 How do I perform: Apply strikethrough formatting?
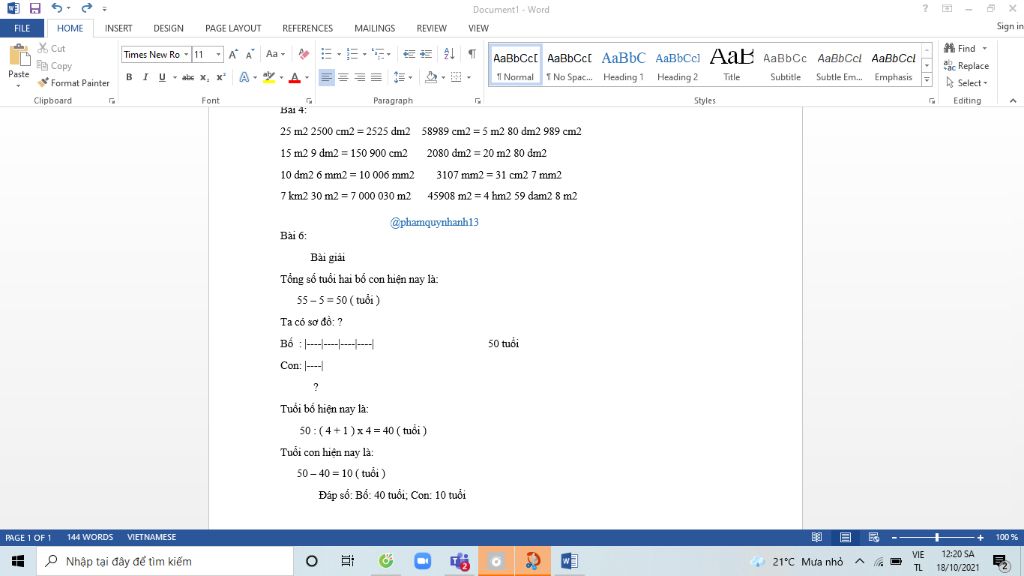click(187, 77)
